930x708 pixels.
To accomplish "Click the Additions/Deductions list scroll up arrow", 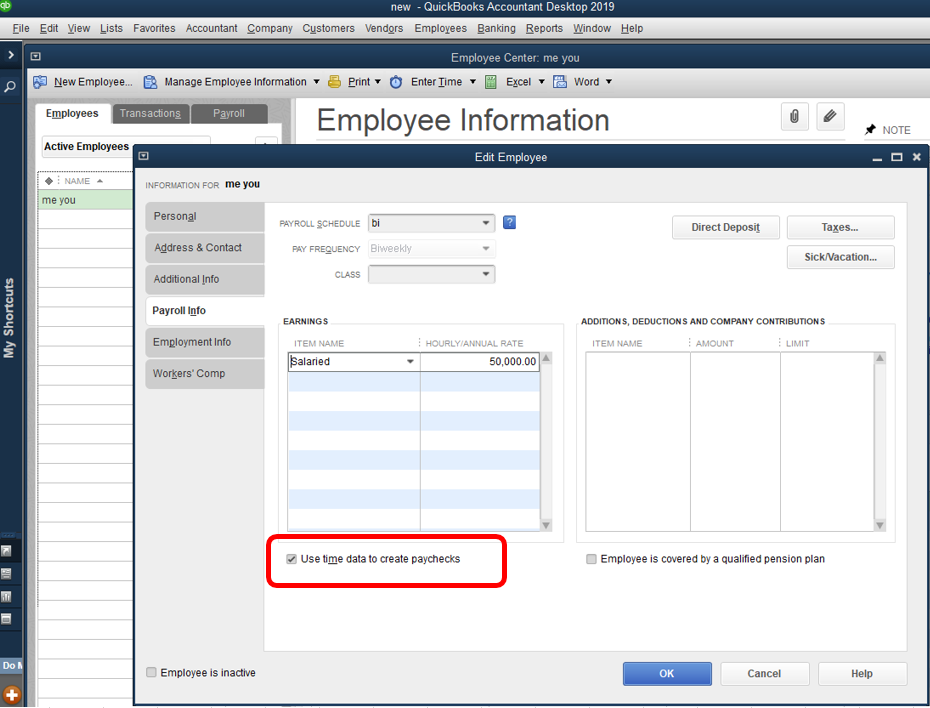I will pos(880,358).
